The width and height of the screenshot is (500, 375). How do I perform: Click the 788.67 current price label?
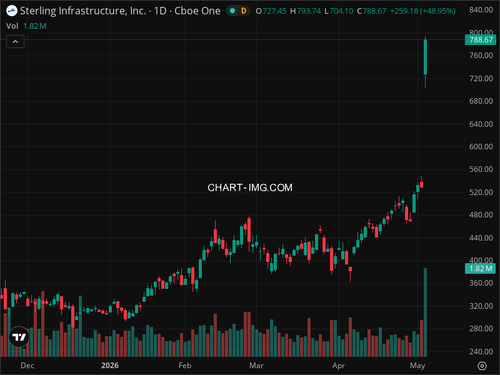tap(481, 40)
